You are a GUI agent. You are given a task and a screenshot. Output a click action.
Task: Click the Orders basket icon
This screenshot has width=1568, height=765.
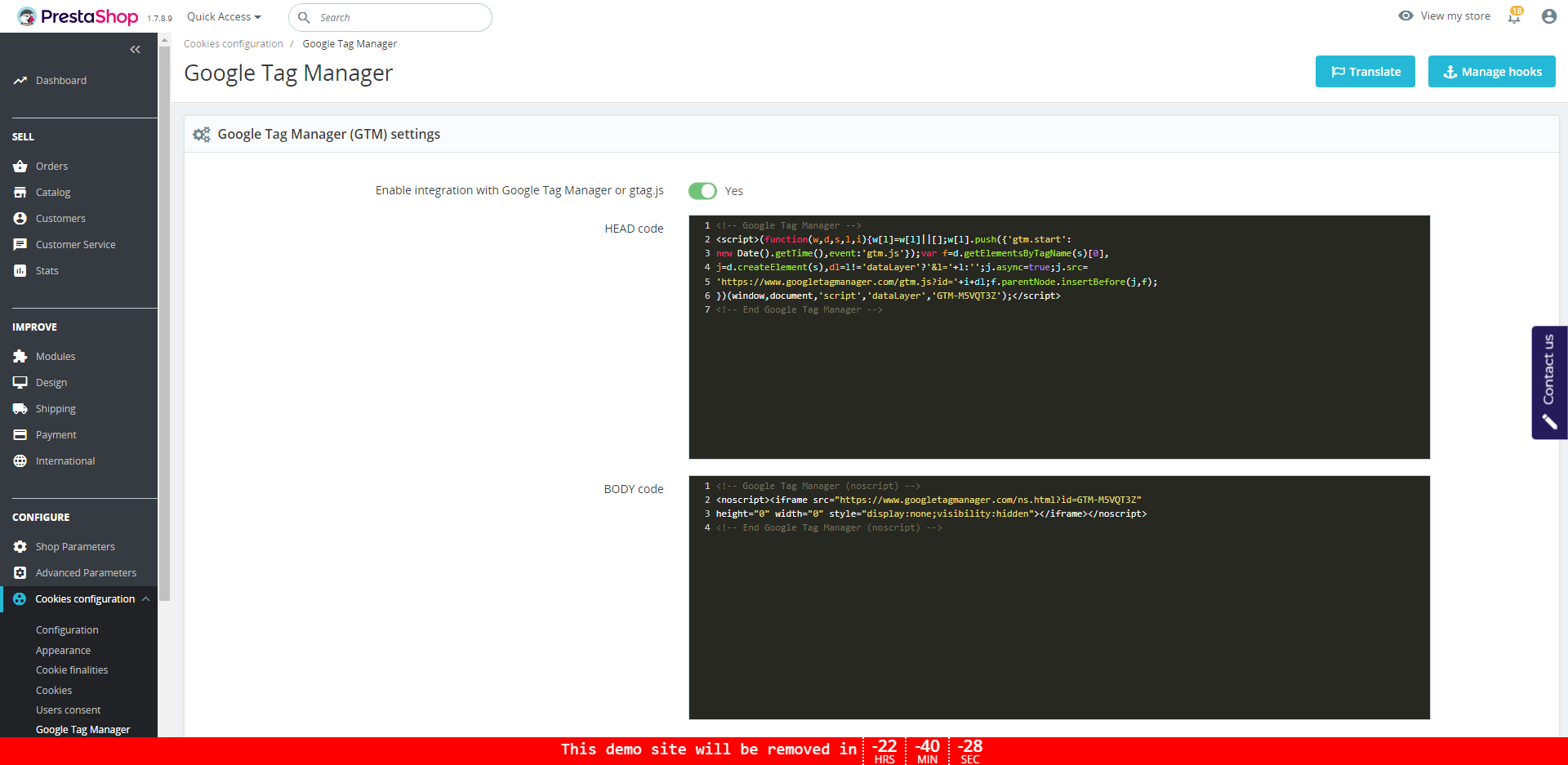[20, 166]
